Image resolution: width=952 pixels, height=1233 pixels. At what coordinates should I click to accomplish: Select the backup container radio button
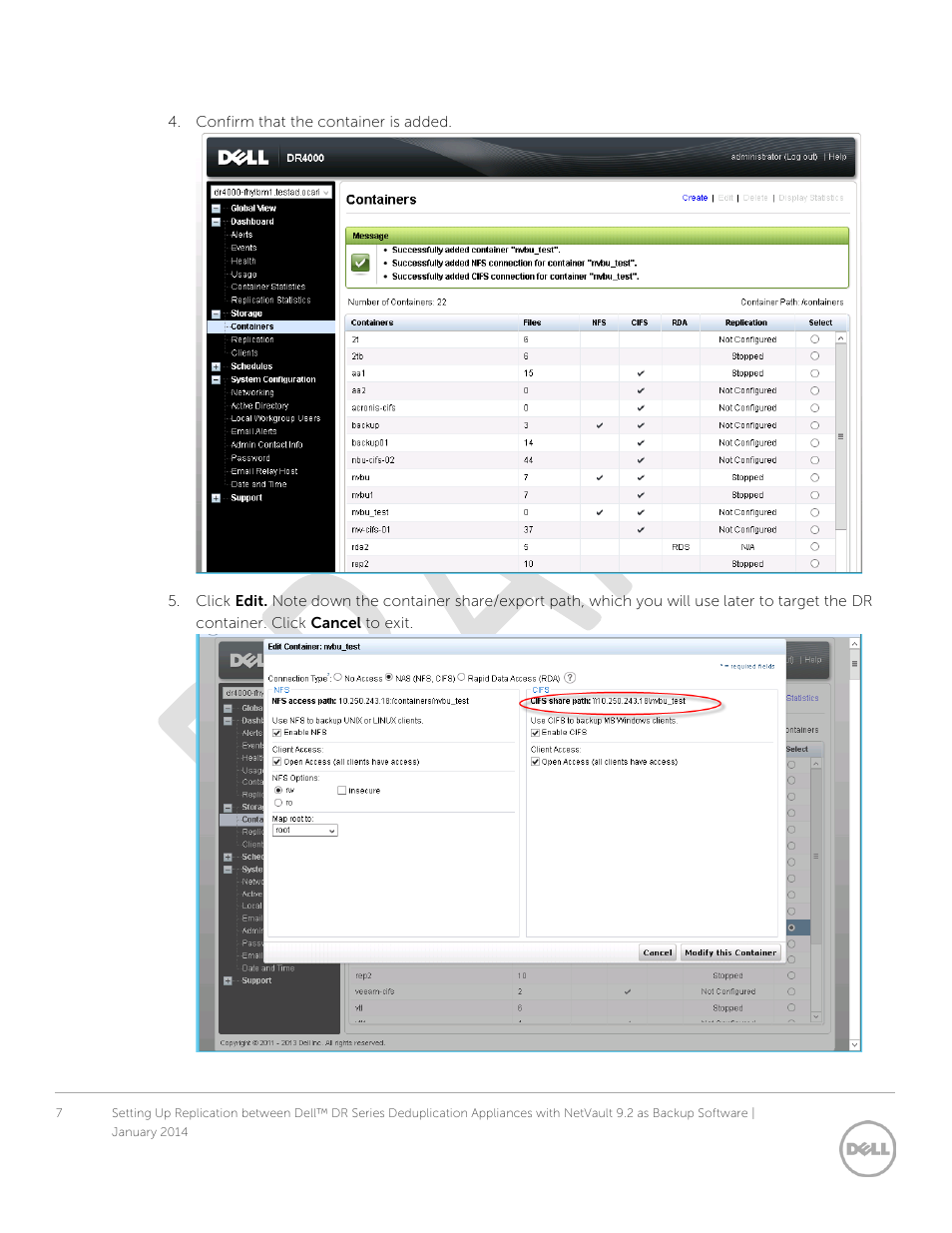[x=814, y=425]
